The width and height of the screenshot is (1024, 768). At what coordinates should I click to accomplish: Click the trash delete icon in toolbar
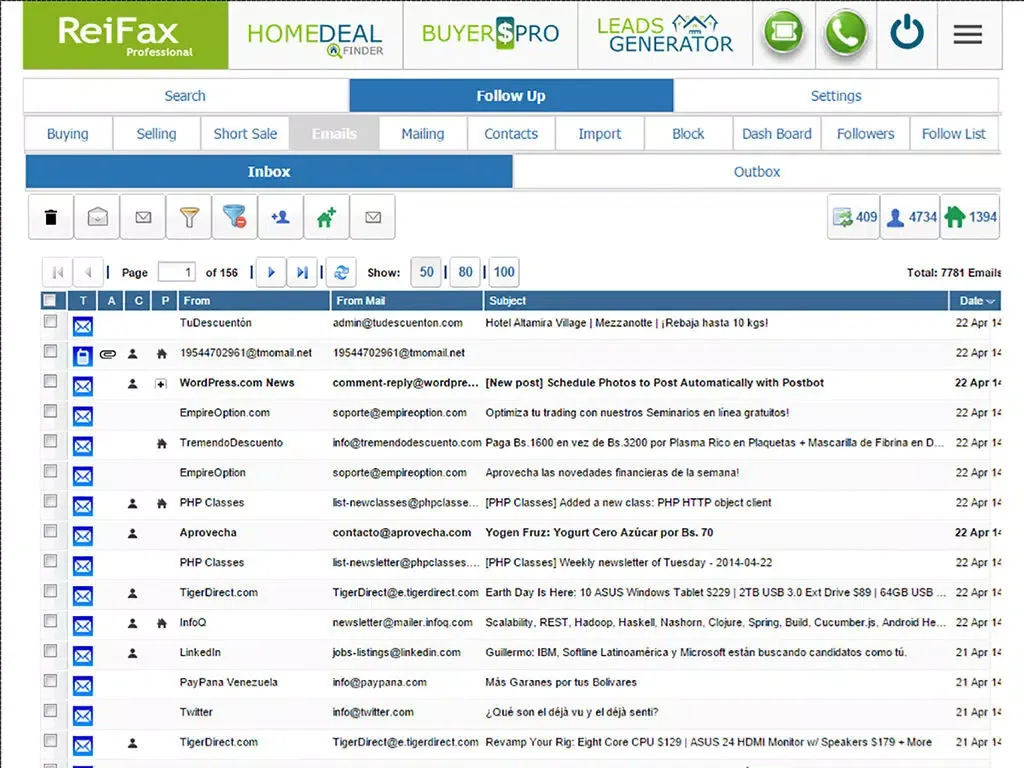coord(51,217)
